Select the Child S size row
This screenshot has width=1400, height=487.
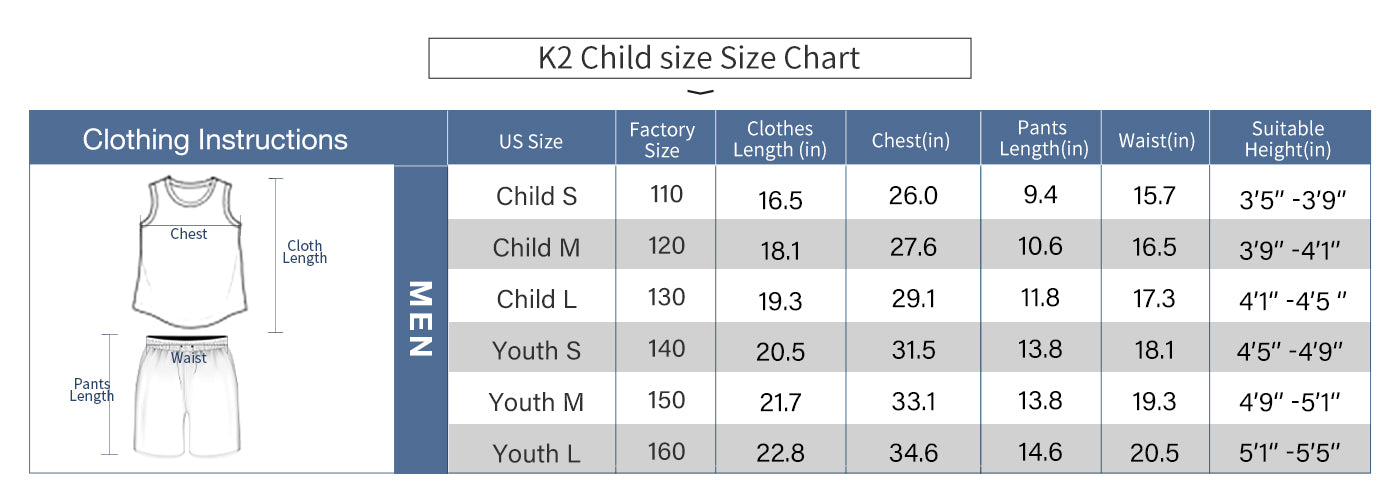tap(537, 196)
